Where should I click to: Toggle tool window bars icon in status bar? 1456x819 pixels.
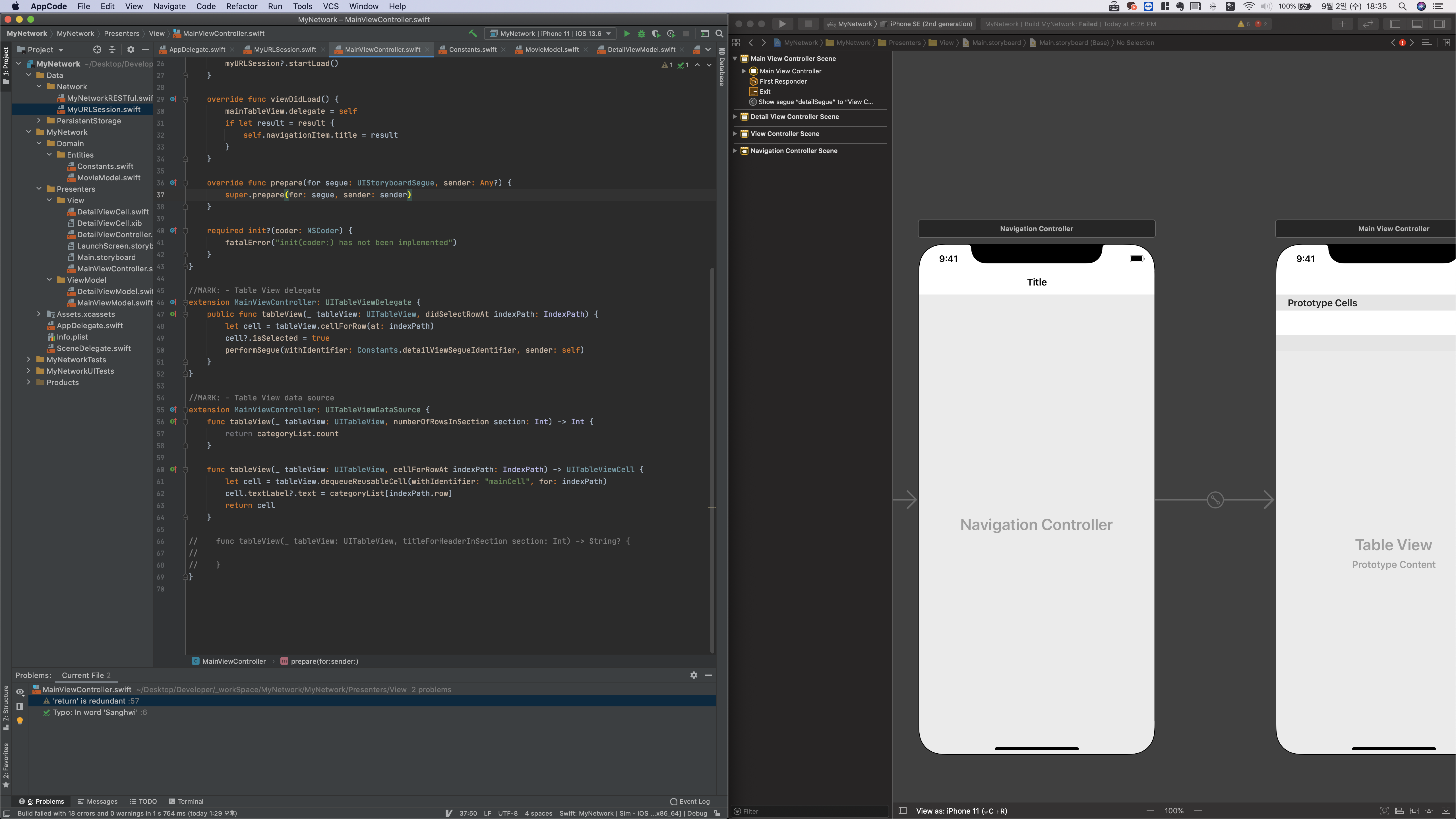[x=7, y=813]
